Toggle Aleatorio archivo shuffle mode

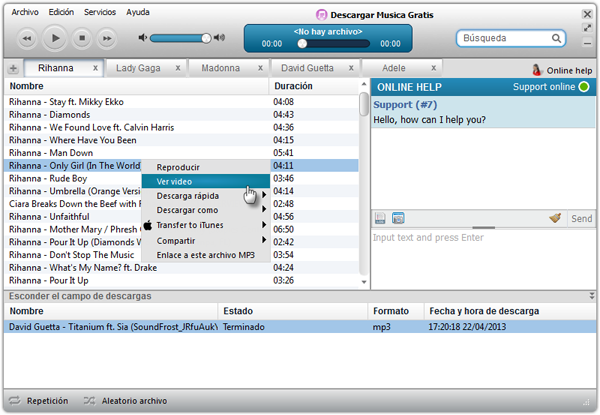[126, 401]
